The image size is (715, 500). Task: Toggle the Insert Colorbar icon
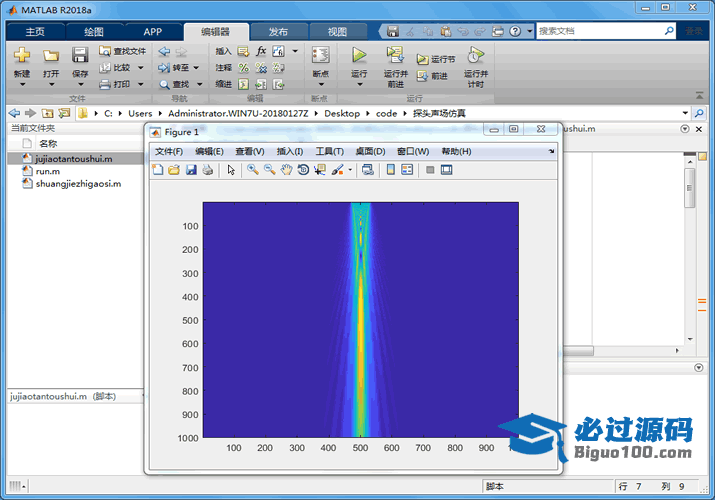[x=391, y=170]
